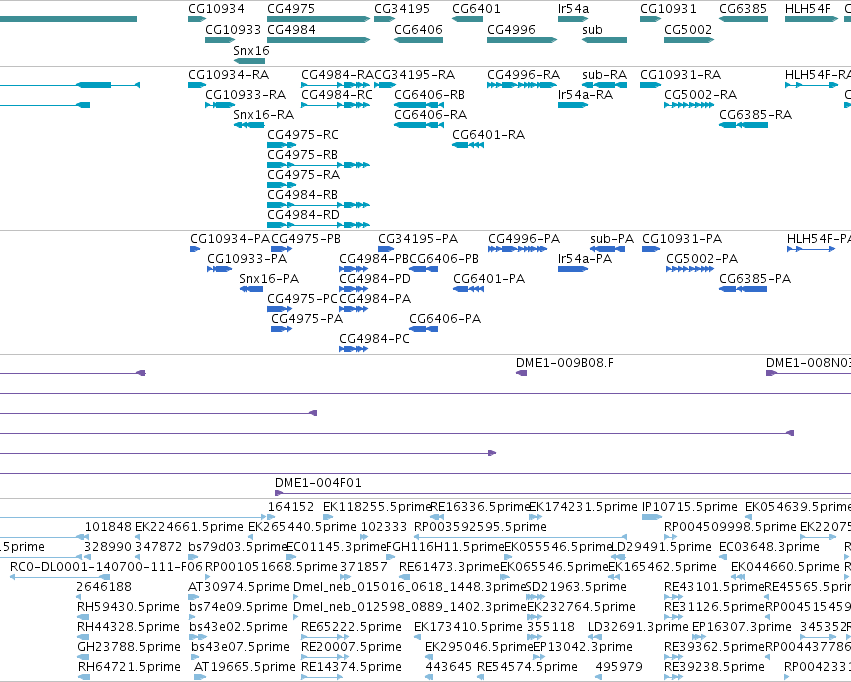
Task: Click the 495979 EST label
Action: pos(619,667)
